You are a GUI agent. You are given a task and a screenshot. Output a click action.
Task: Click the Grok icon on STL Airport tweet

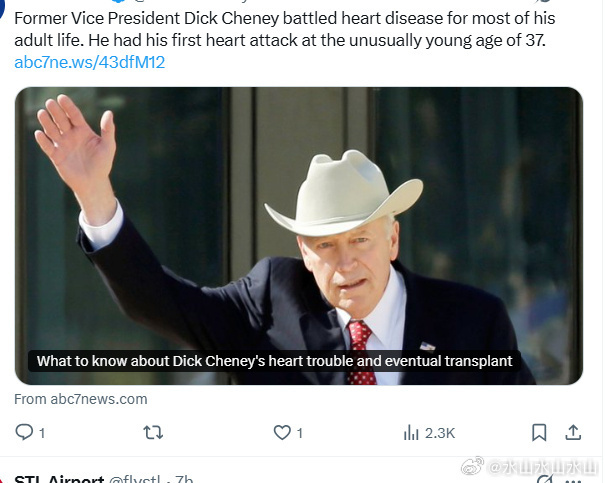(545, 479)
